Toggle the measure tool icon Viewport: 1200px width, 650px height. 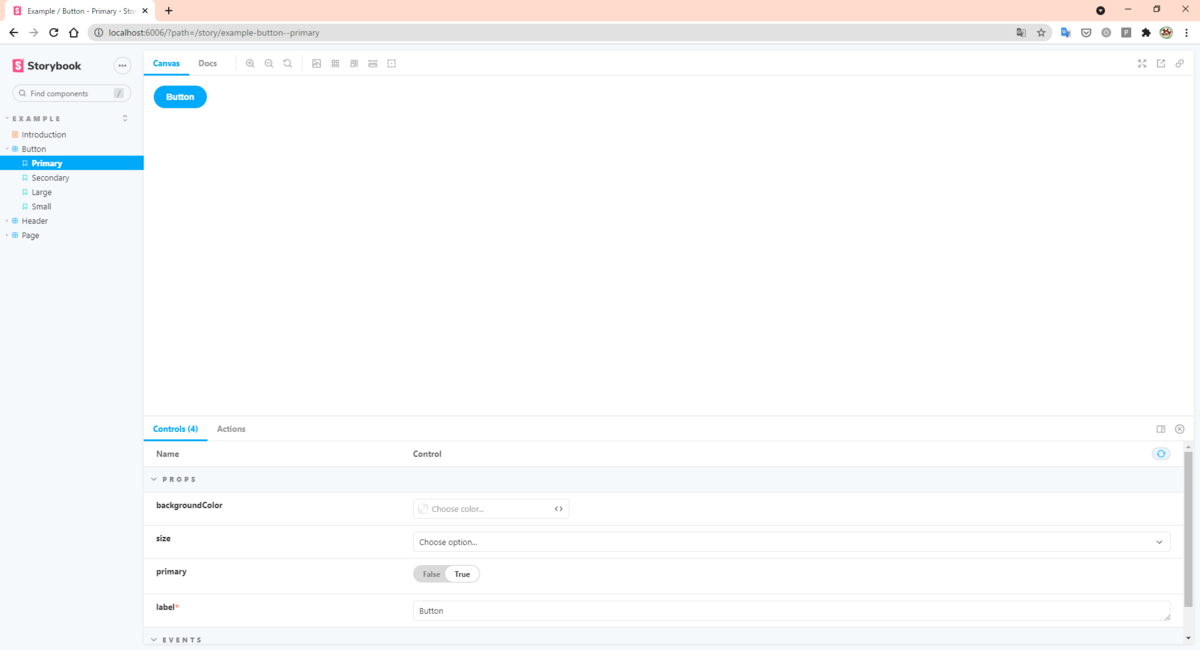[373, 63]
